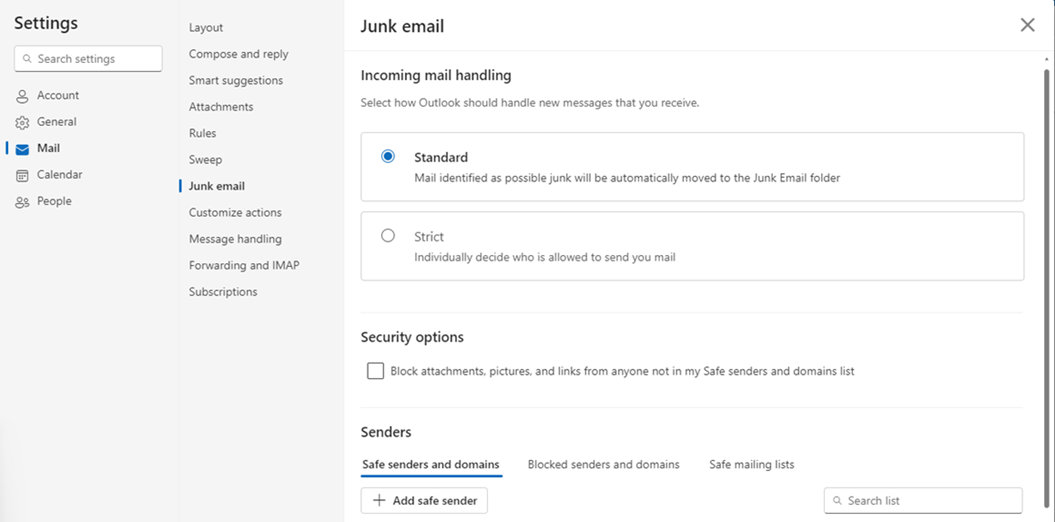This screenshot has width=1055, height=522.
Task: Open Smart suggestions settings
Action: tap(235, 80)
